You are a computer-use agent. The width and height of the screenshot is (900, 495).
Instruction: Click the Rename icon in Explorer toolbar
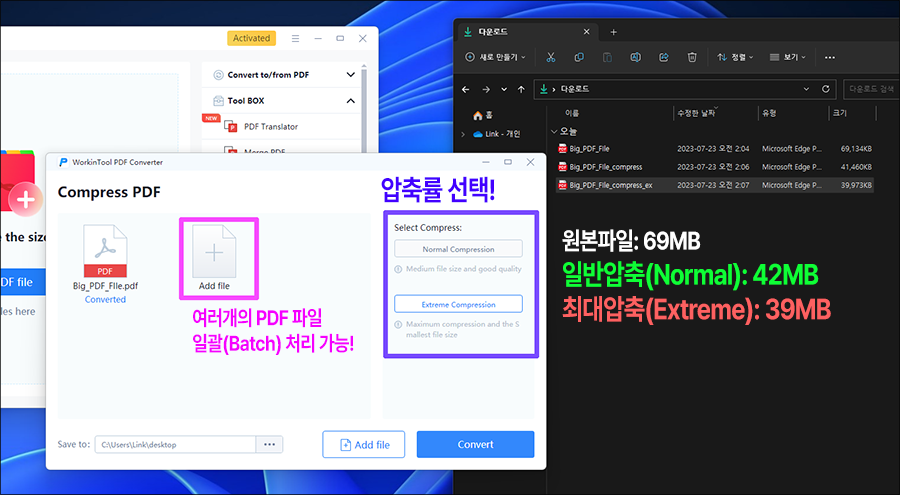click(635, 57)
